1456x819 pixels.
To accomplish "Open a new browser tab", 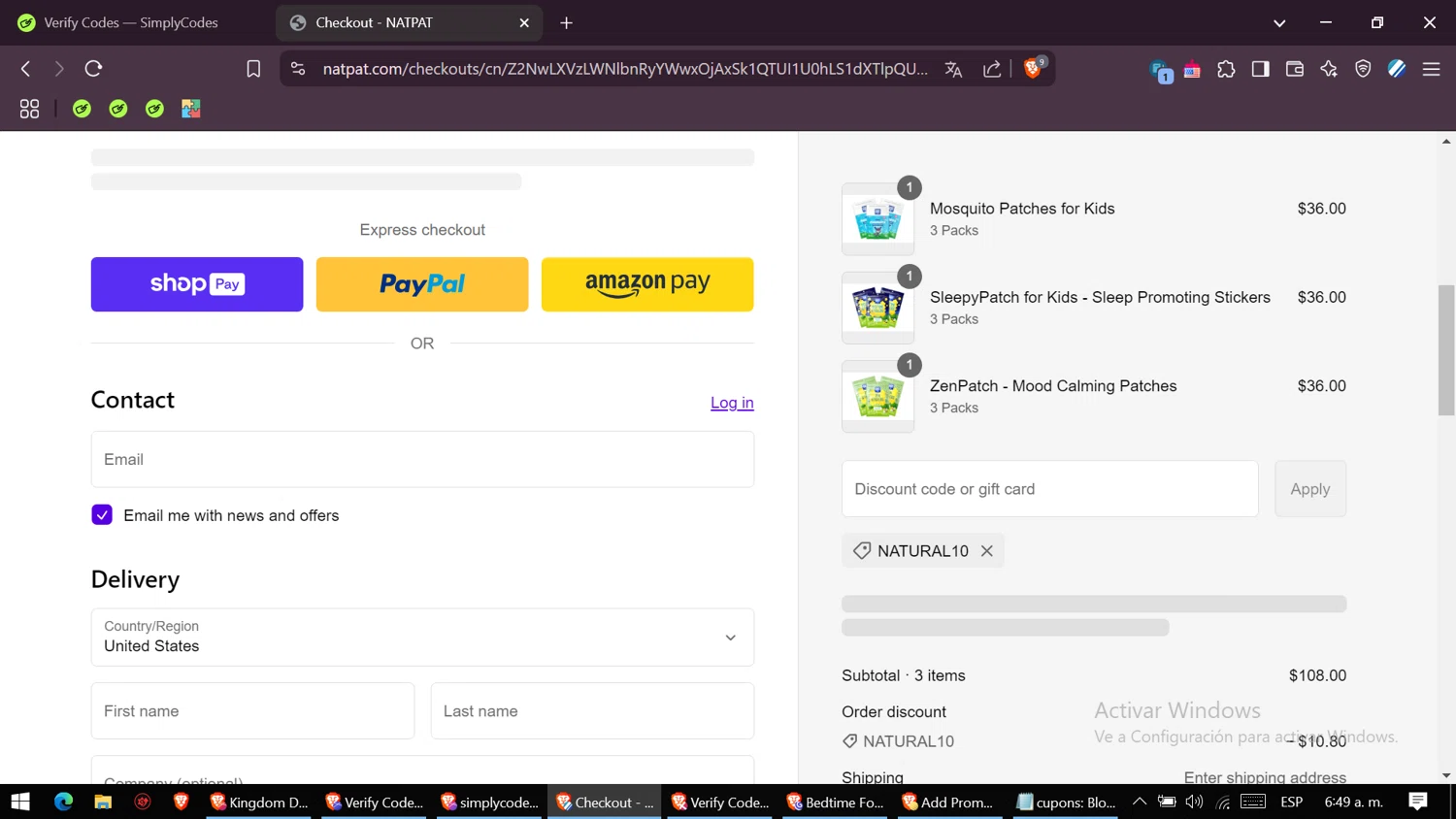I will point(567,22).
